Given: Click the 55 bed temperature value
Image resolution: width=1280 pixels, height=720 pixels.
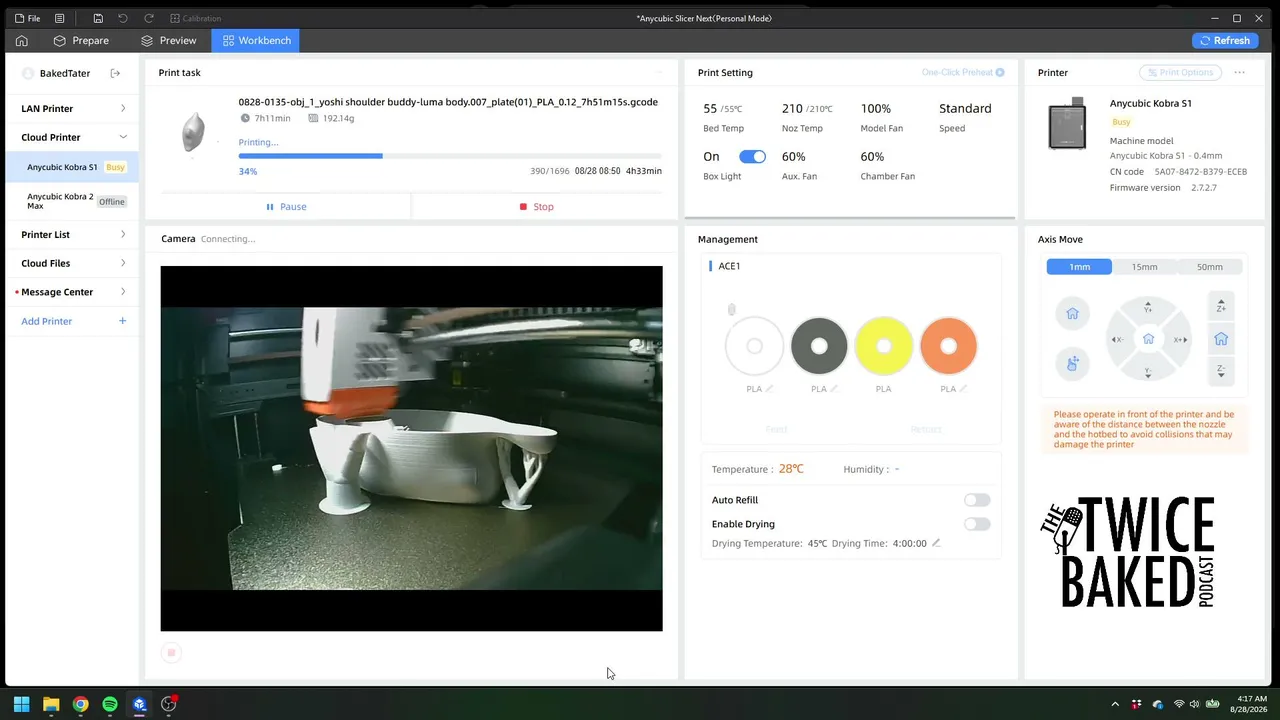Looking at the screenshot, I should pyautogui.click(x=710, y=108).
